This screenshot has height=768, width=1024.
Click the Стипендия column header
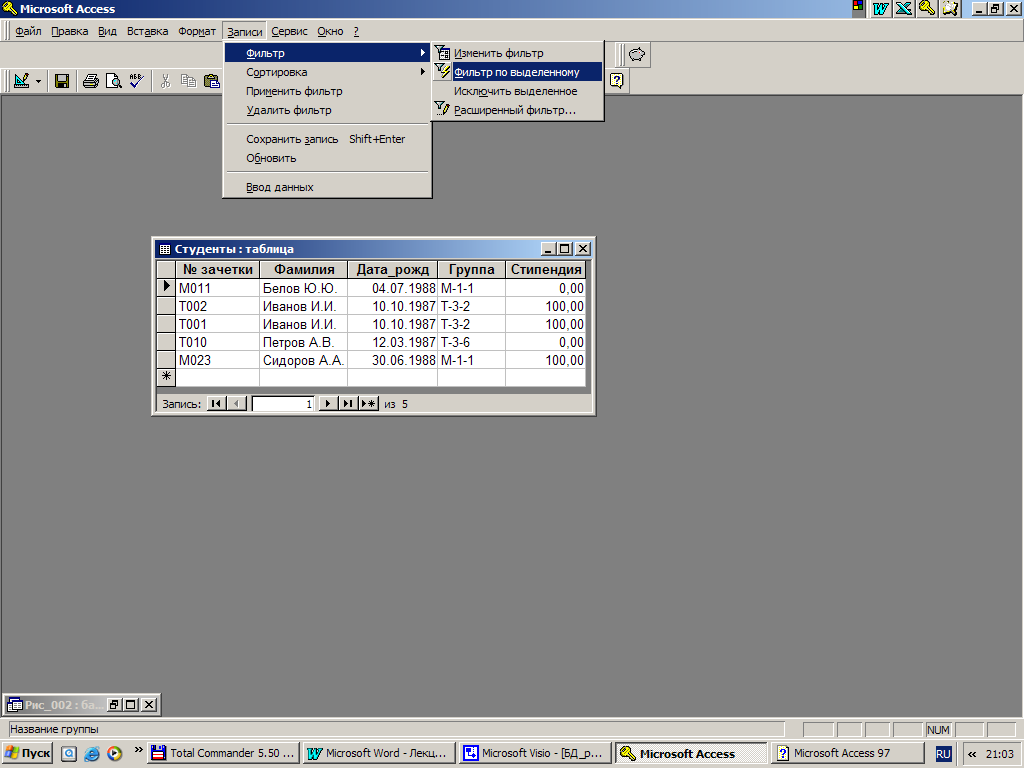(x=546, y=269)
